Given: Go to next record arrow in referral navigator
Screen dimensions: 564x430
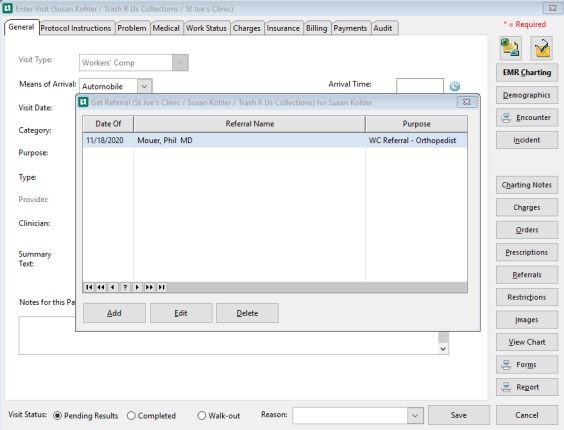Looking at the screenshot, I should 137,287.
